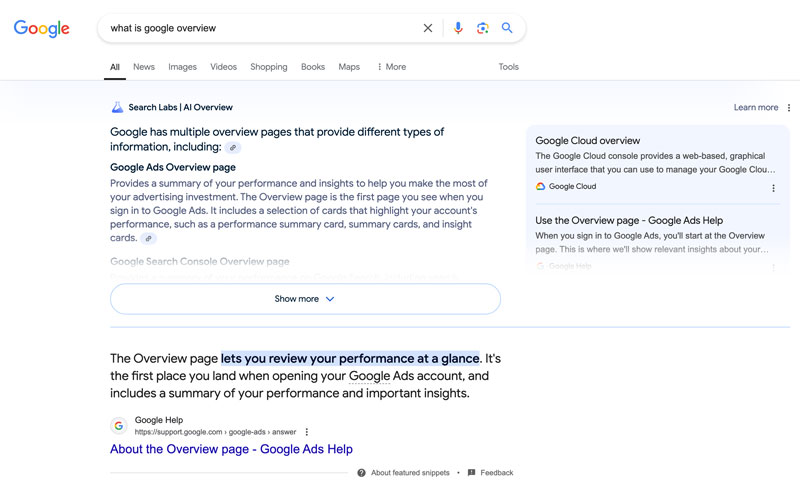The width and height of the screenshot is (800, 485).
Task: Open 'About the Overview page' result link
Action: click(x=231, y=450)
